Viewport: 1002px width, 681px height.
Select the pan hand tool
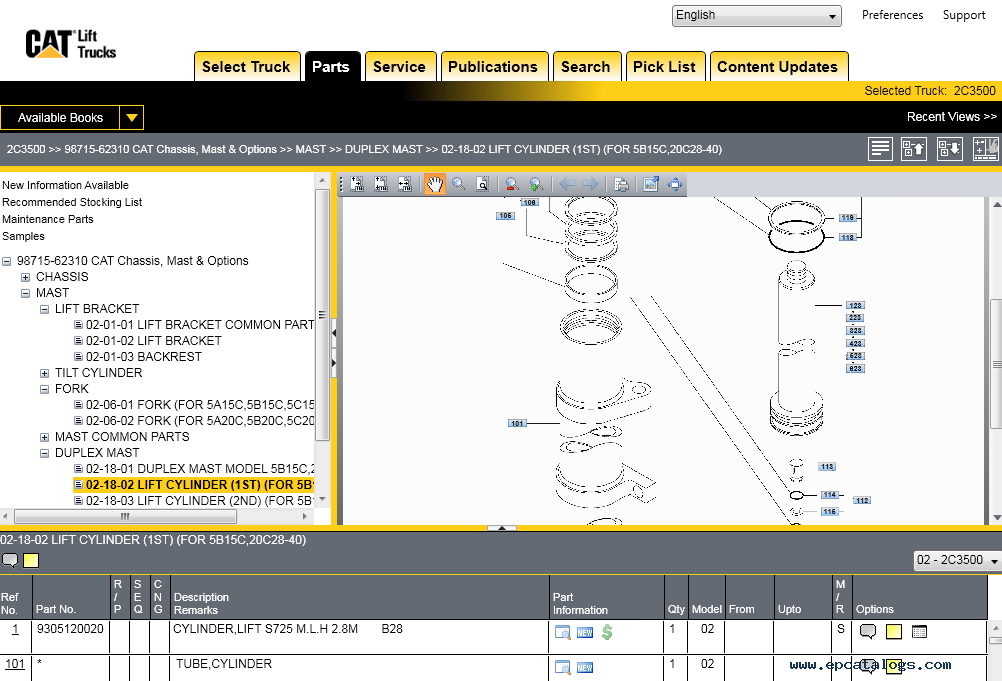point(434,184)
